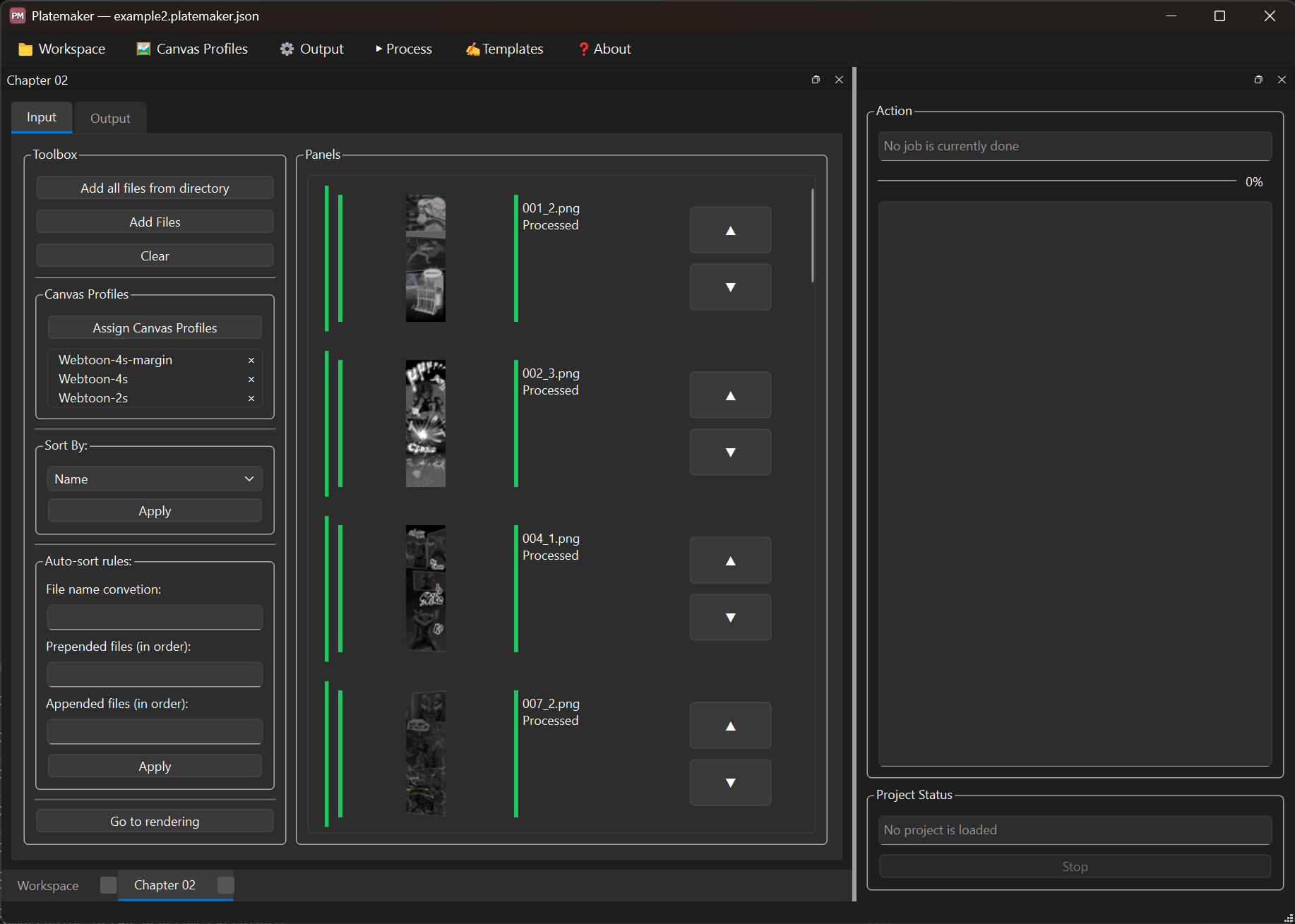The image size is (1295, 924).
Task: Apply the Sort By setting
Action: 155,510
